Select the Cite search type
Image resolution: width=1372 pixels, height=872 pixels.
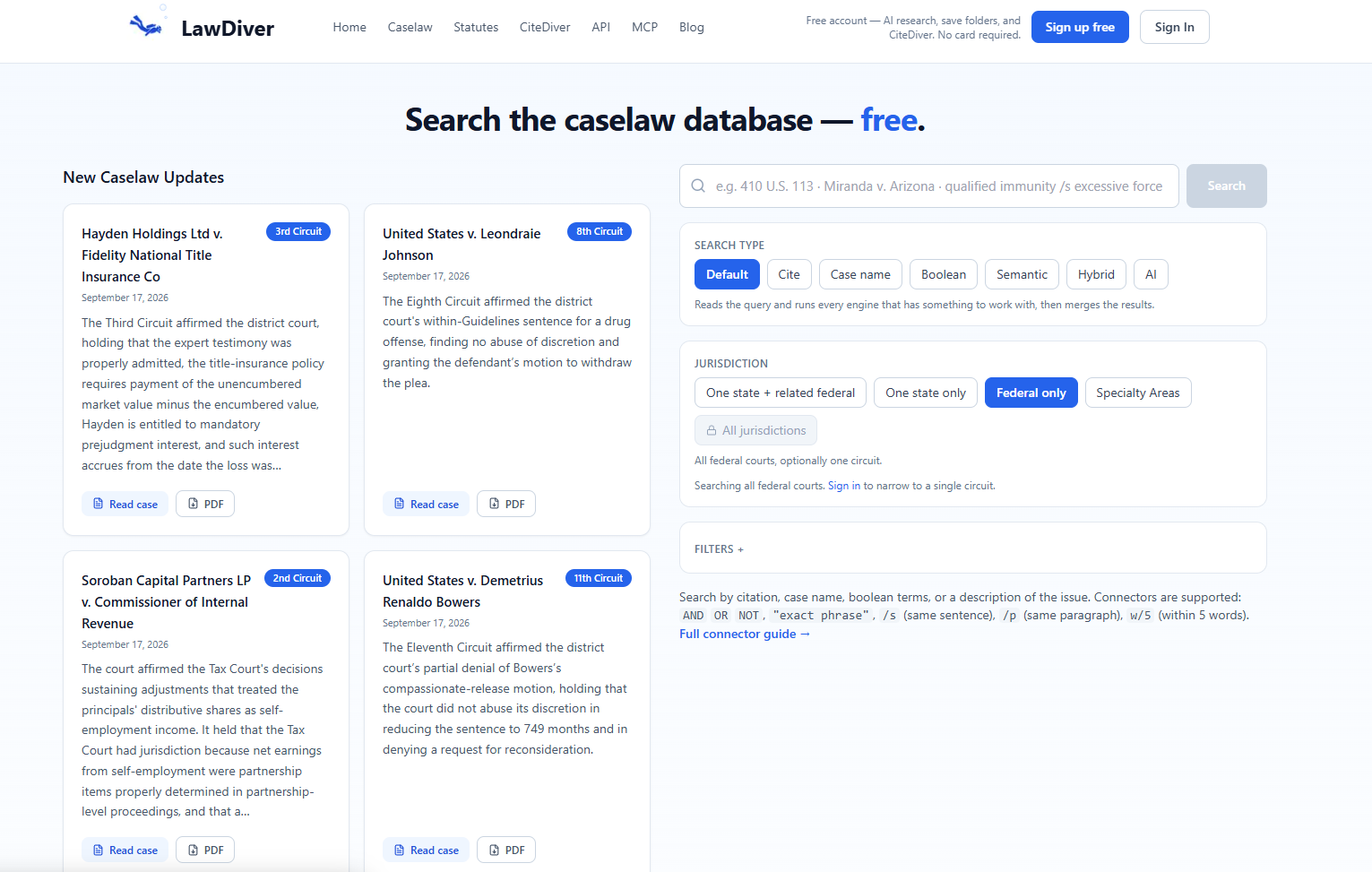click(x=790, y=274)
